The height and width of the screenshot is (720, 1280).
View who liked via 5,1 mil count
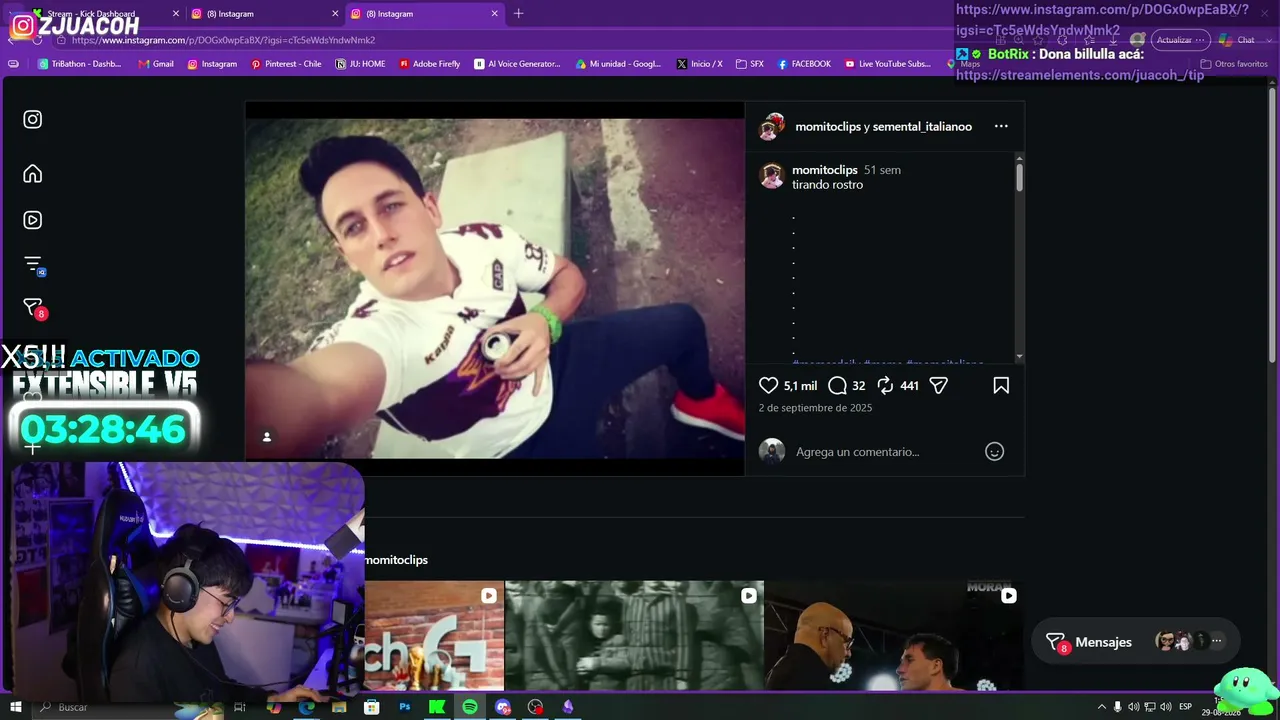(800, 386)
